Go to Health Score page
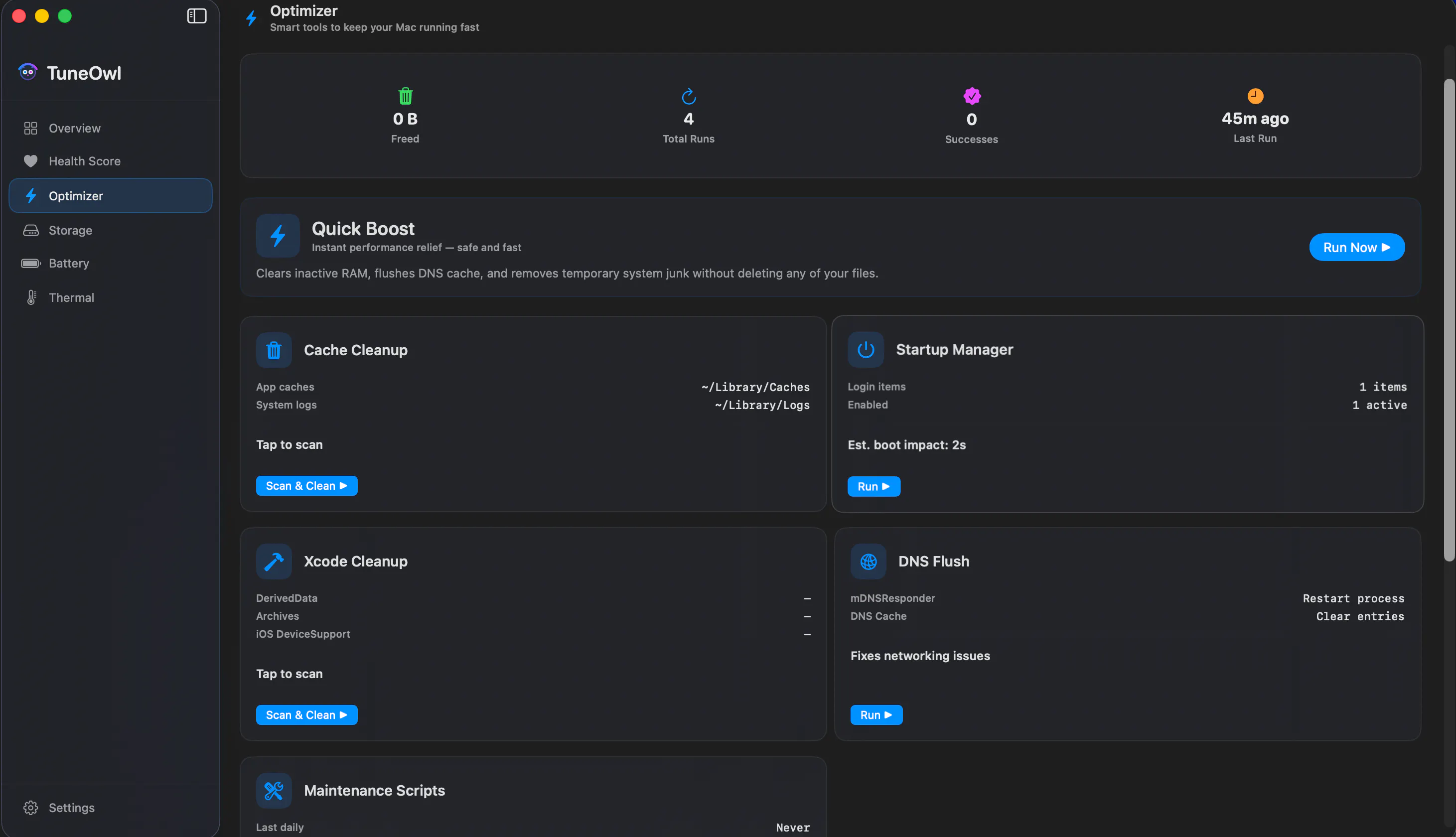 [110, 161]
